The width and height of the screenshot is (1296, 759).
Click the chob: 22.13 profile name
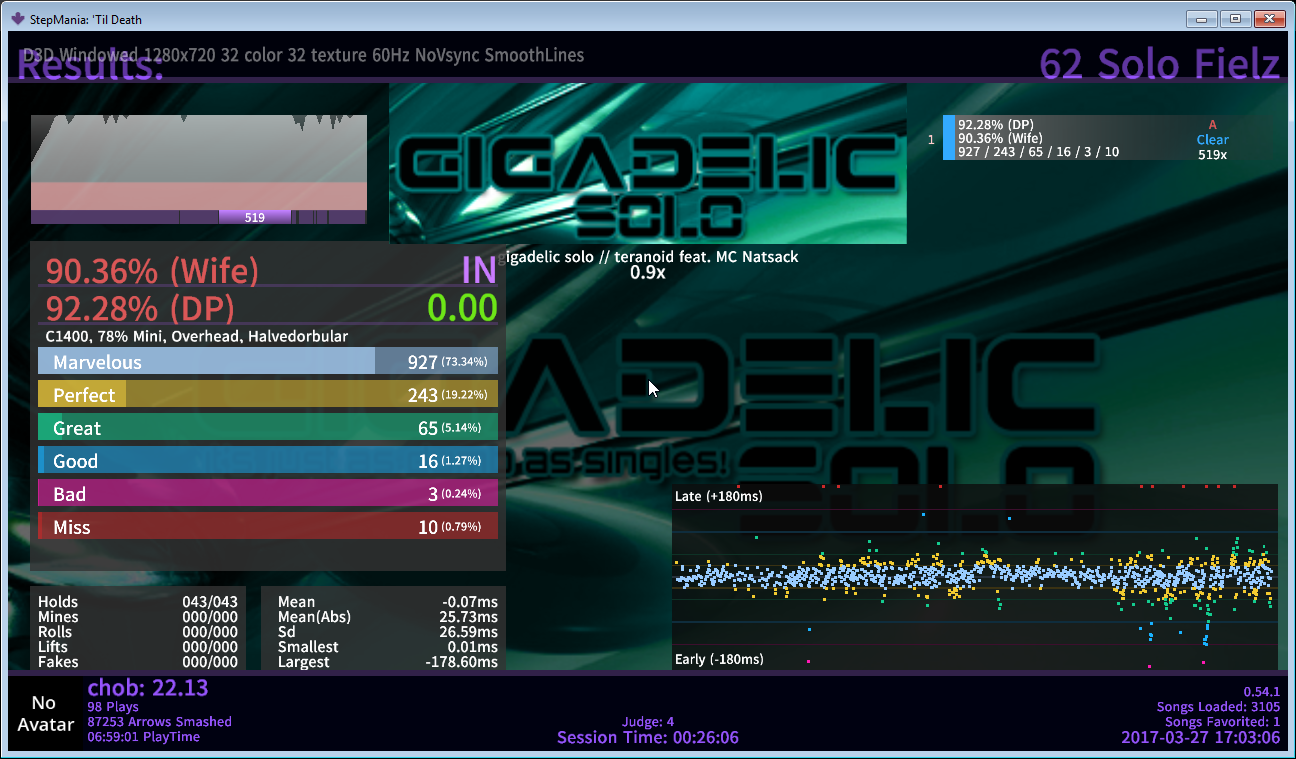click(148, 688)
